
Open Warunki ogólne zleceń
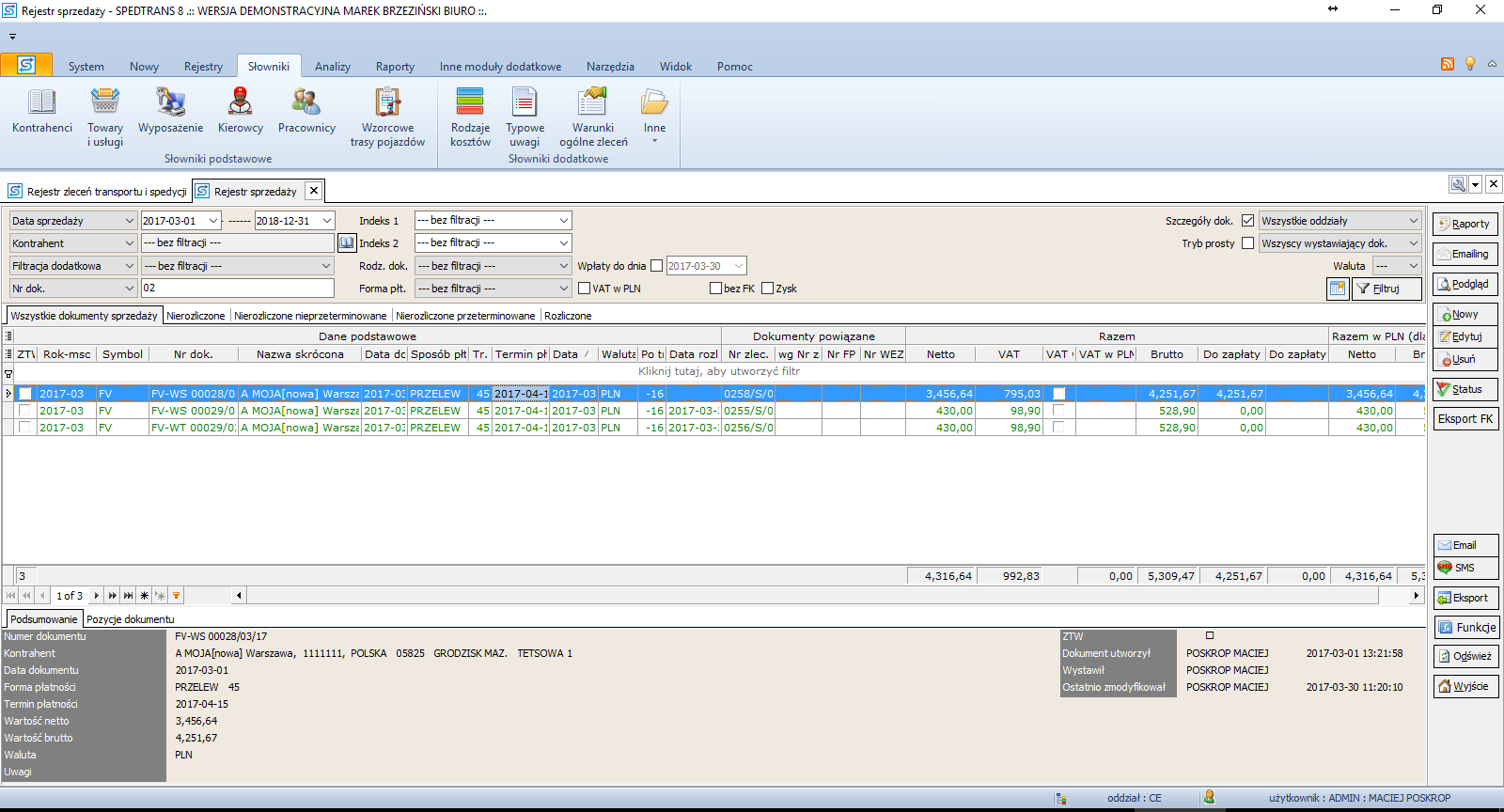[593, 117]
